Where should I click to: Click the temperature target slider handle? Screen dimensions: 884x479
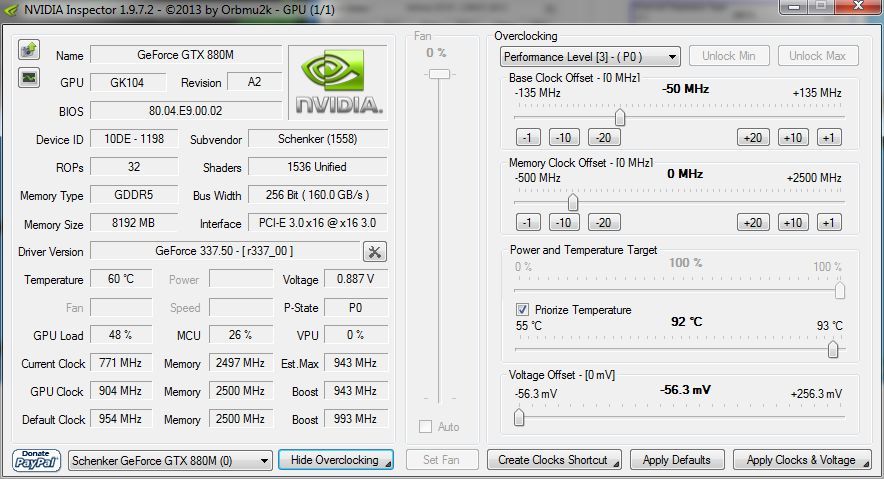pos(833,349)
